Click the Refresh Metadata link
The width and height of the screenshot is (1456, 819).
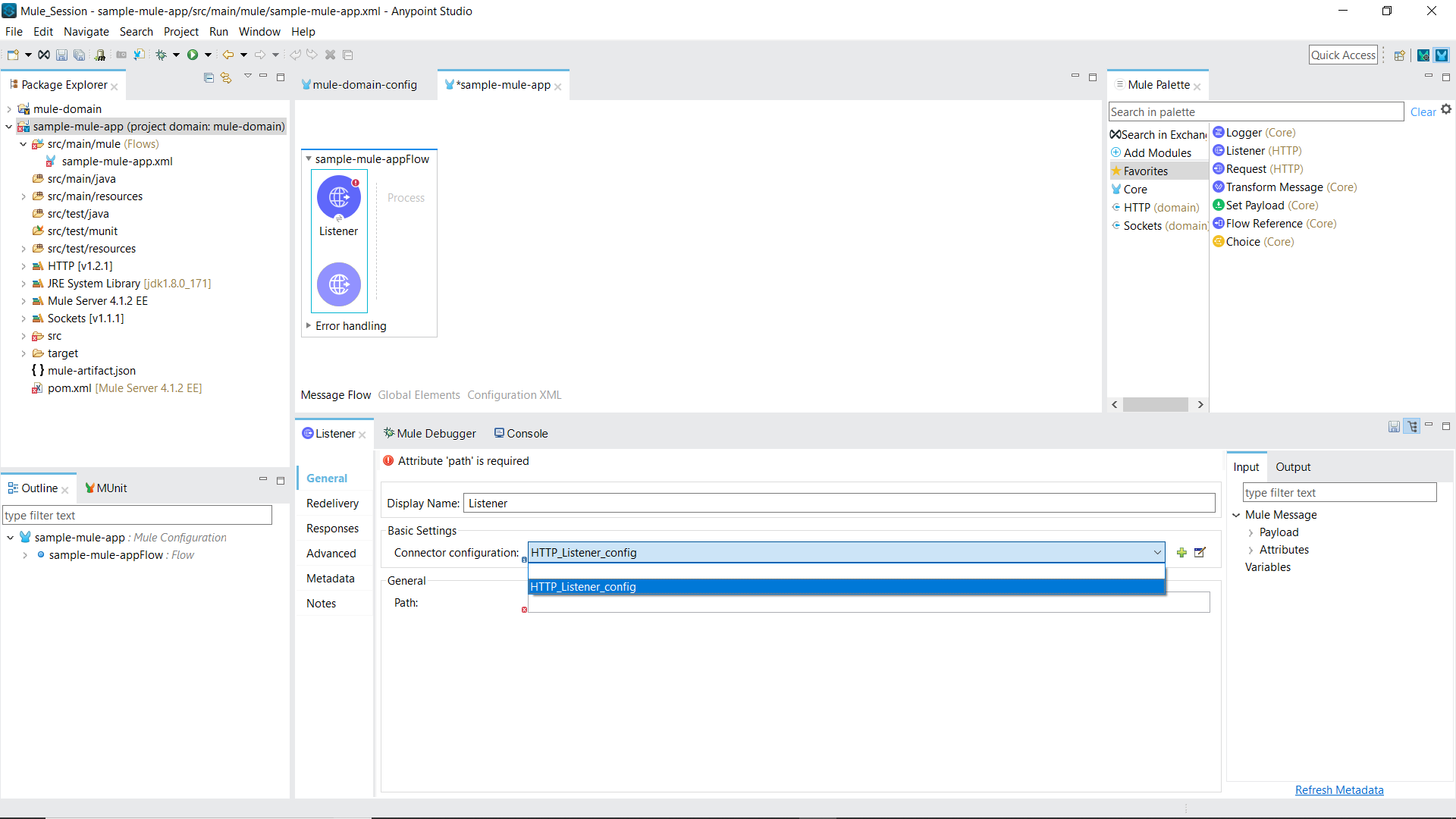point(1339,790)
